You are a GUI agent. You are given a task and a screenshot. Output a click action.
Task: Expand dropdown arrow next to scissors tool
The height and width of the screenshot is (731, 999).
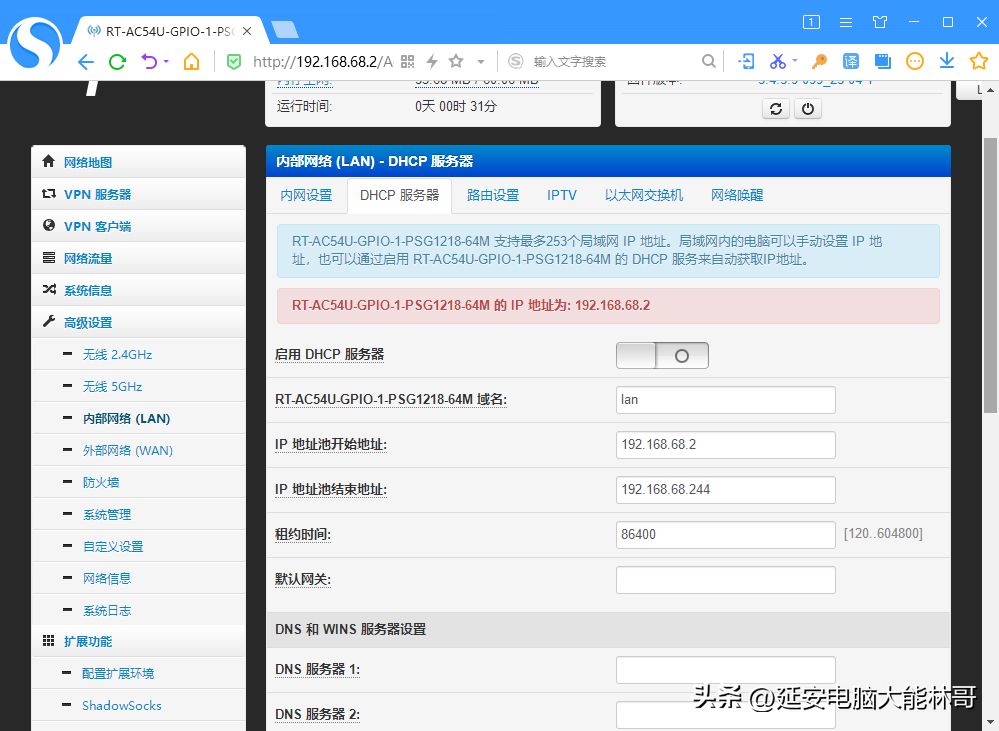(x=795, y=62)
